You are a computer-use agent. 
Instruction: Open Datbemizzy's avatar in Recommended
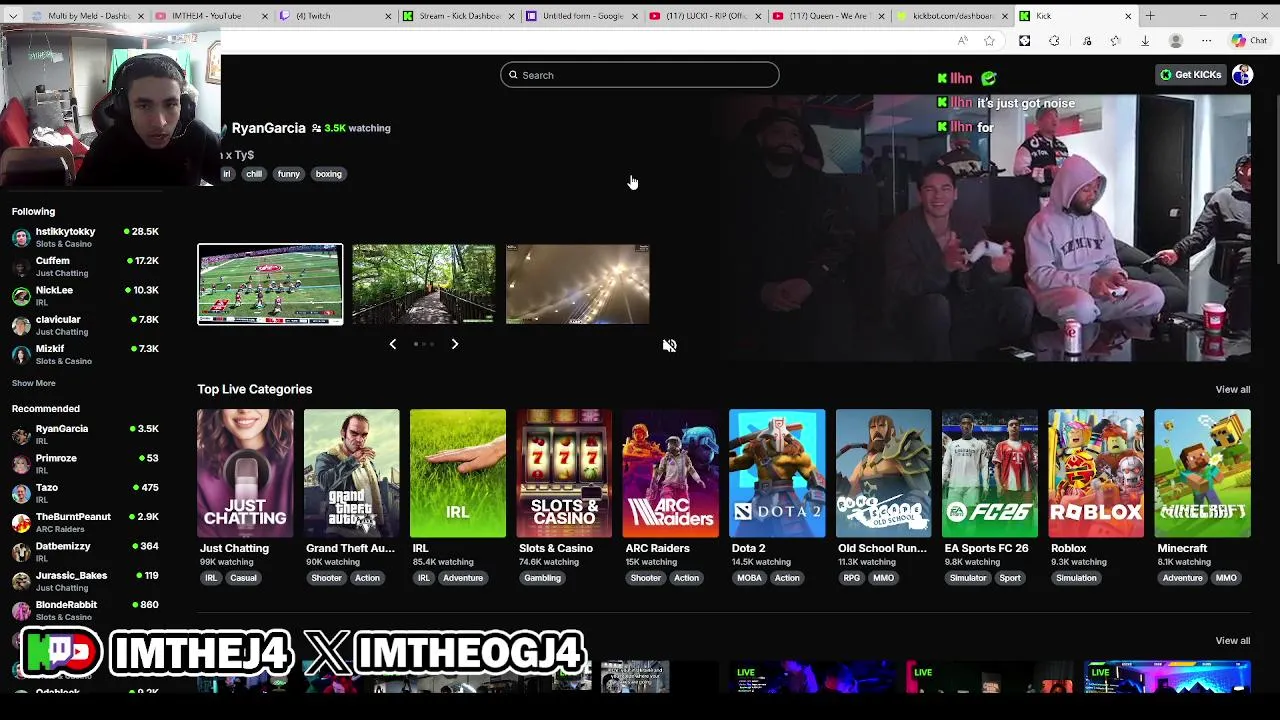(x=21, y=552)
